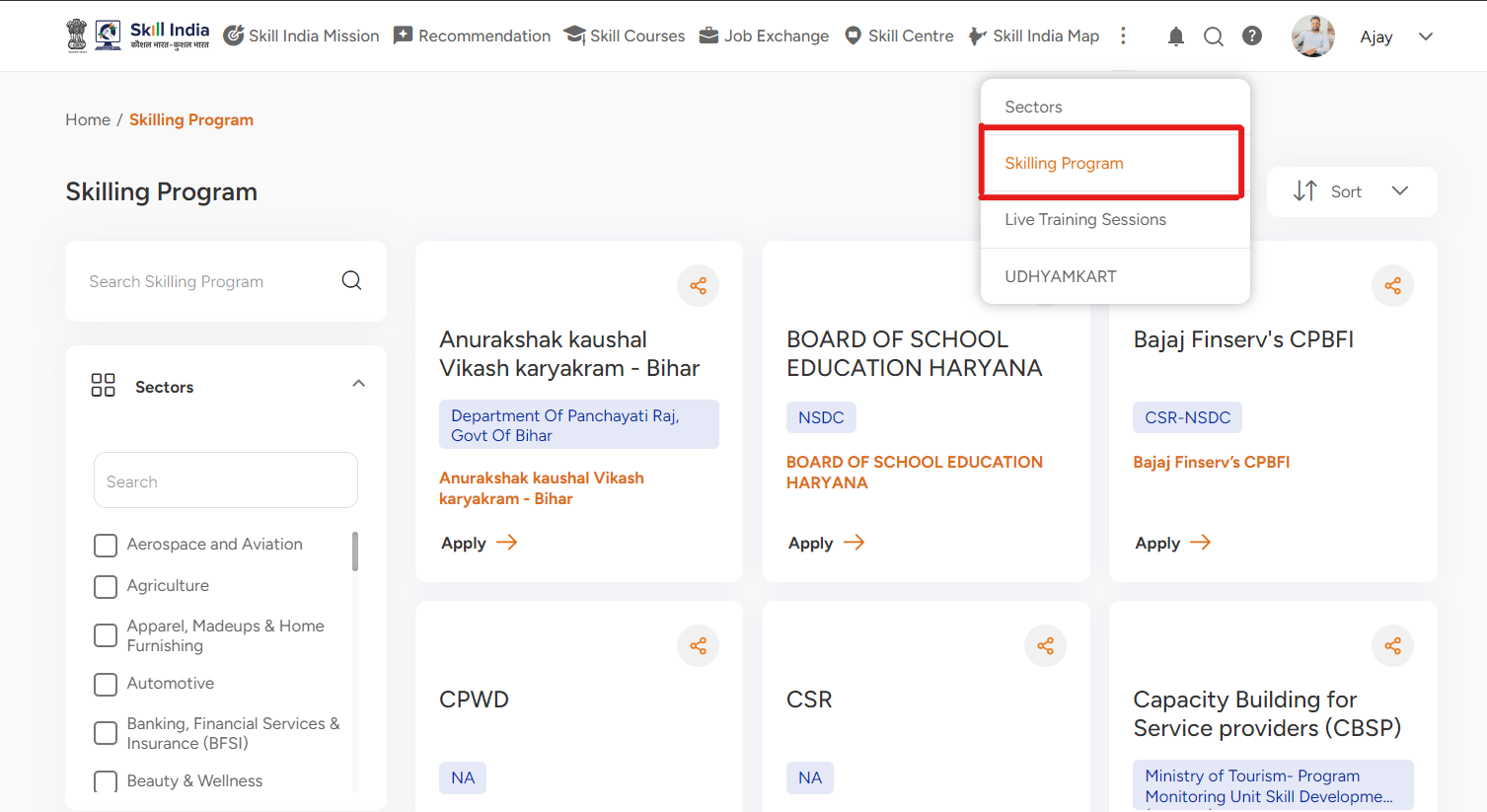Click the Job Exchange briefcase icon
This screenshot has height=812, width=1487.
click(x=708, y=36)
